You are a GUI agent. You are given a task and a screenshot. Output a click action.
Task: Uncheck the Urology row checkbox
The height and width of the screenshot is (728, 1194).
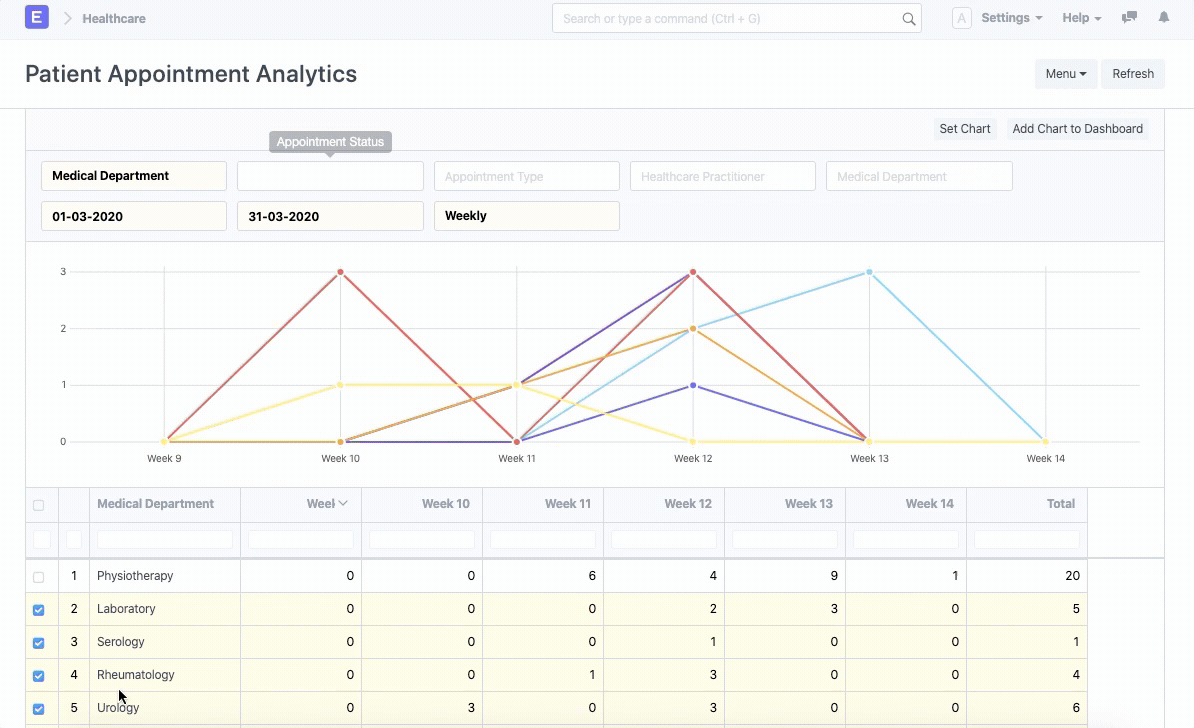click(39, 709)
